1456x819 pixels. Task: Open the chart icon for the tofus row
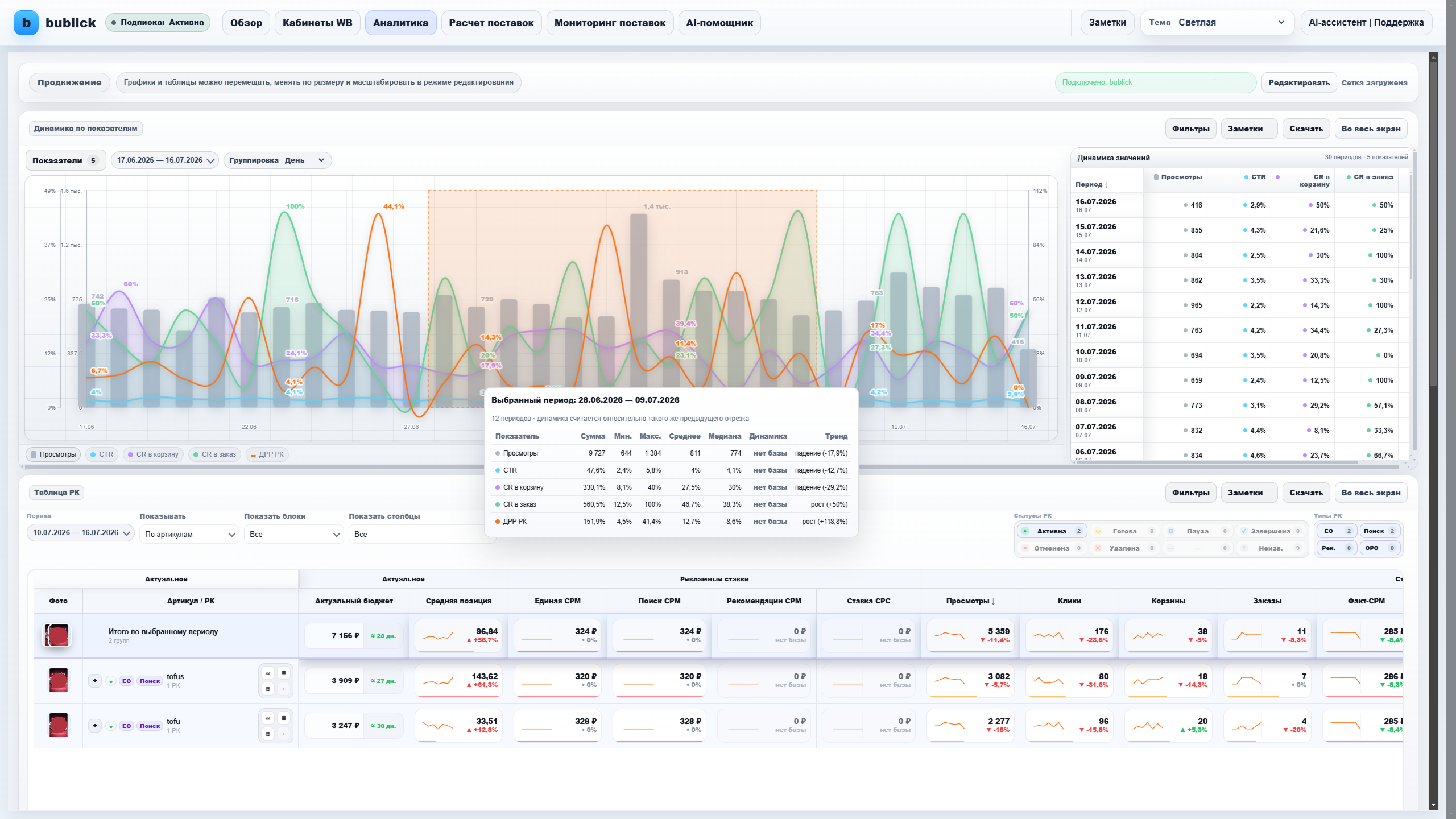click(x=268, y=673)
